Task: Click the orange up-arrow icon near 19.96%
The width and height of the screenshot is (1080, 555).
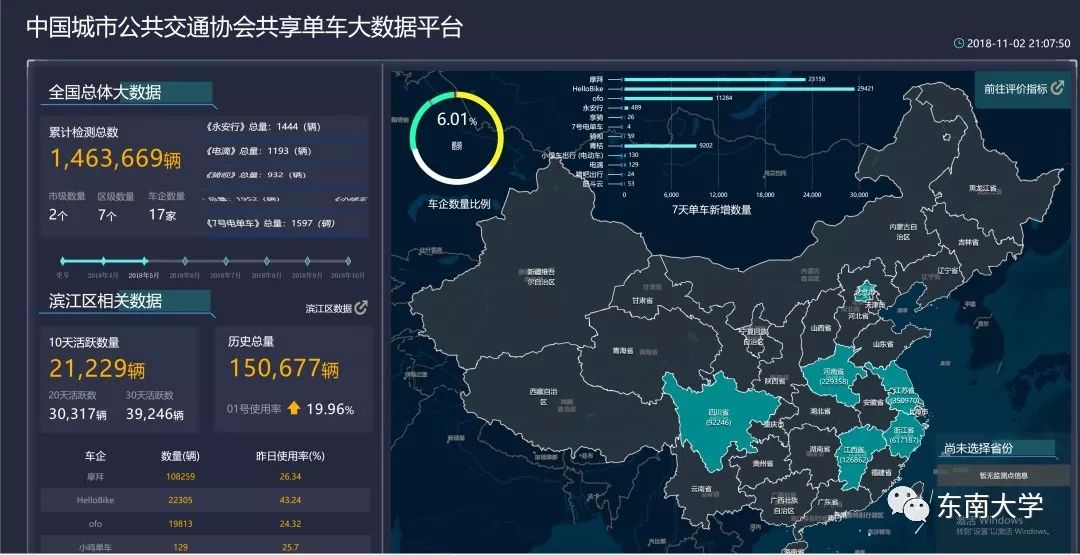Action: [294, 409]
